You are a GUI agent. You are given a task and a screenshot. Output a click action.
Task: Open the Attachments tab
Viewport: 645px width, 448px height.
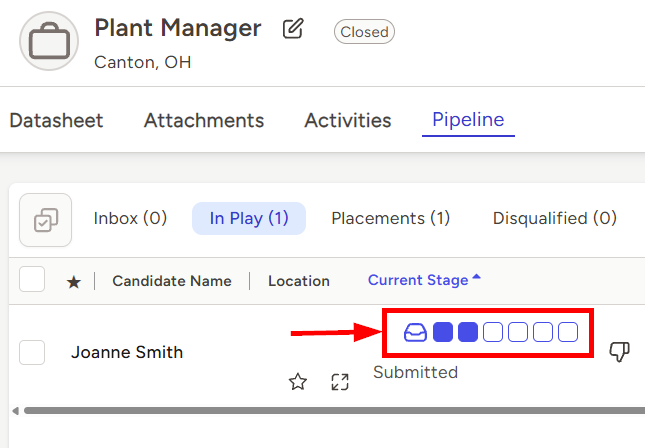(x=204, y=121)
